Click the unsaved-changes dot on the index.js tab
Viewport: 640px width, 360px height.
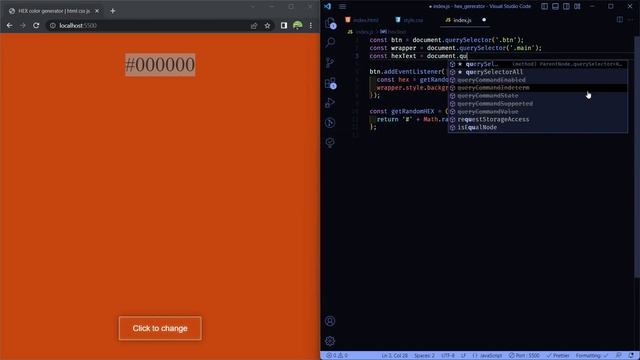tap(484, 20)
